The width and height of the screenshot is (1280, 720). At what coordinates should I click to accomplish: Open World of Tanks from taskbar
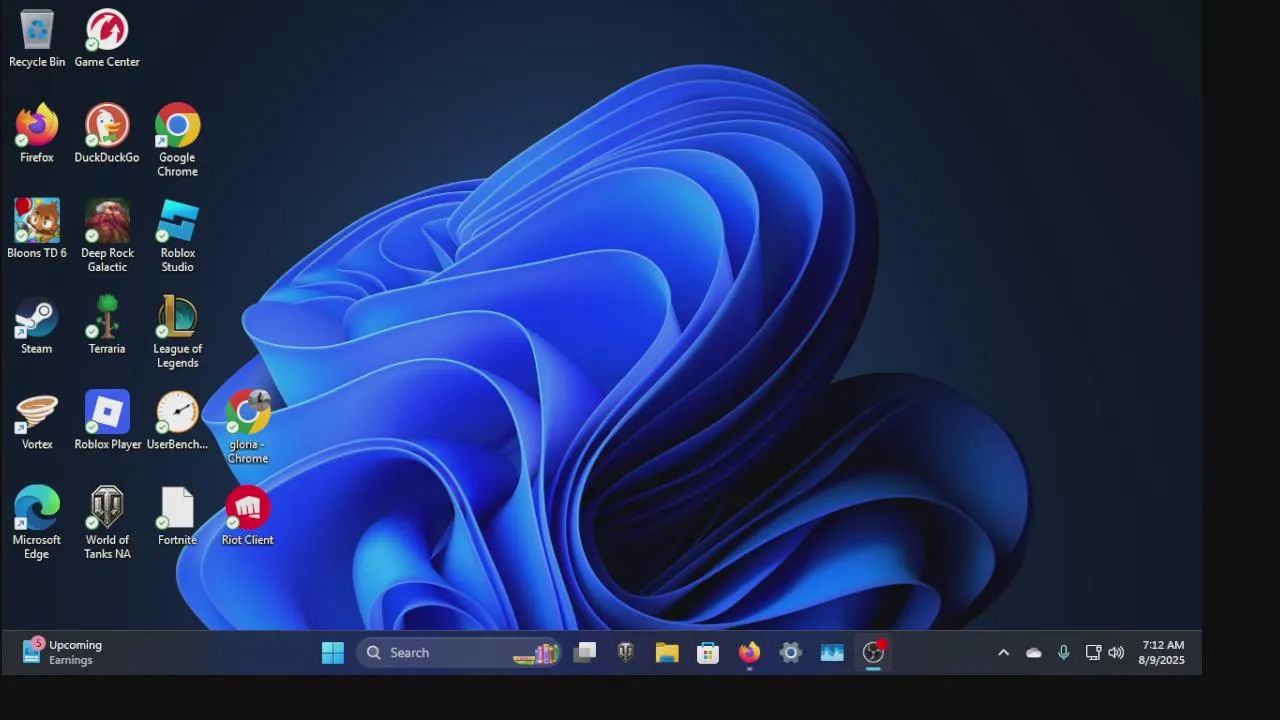[626, 653]
